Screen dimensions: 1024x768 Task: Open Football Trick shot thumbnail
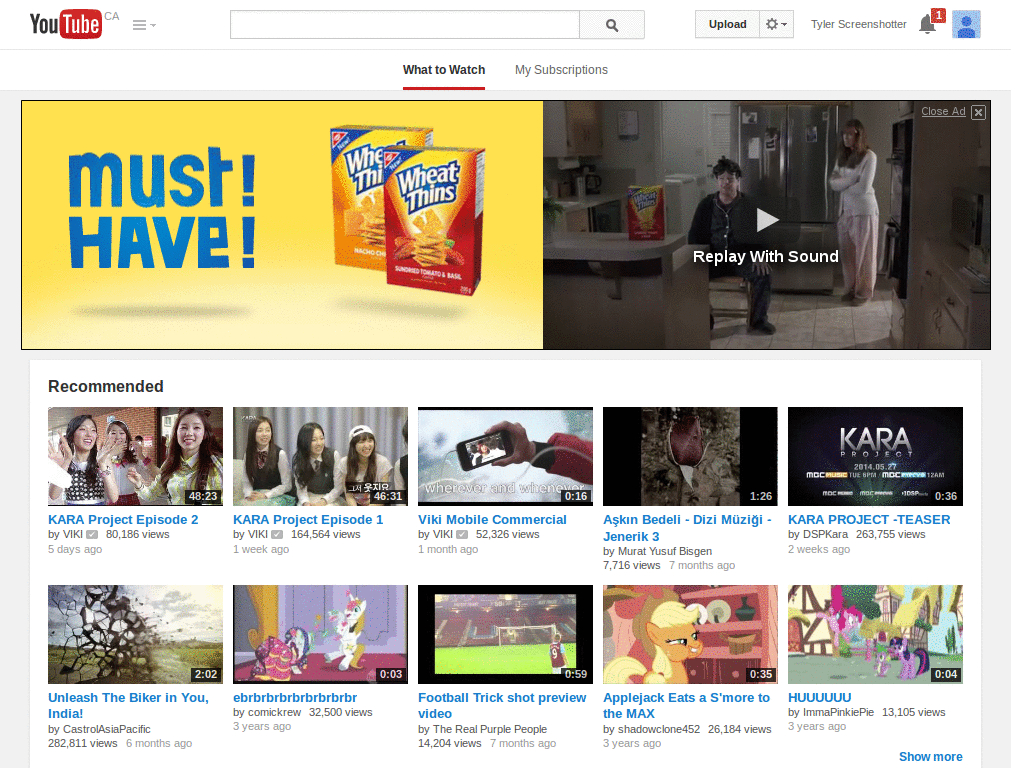(x=505, y=634)
